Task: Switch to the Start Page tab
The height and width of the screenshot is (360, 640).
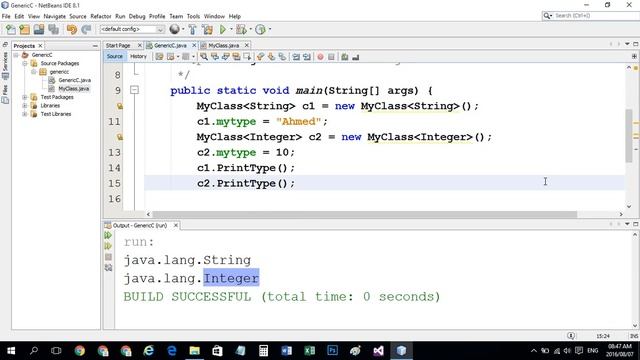Action: [118, 45]
